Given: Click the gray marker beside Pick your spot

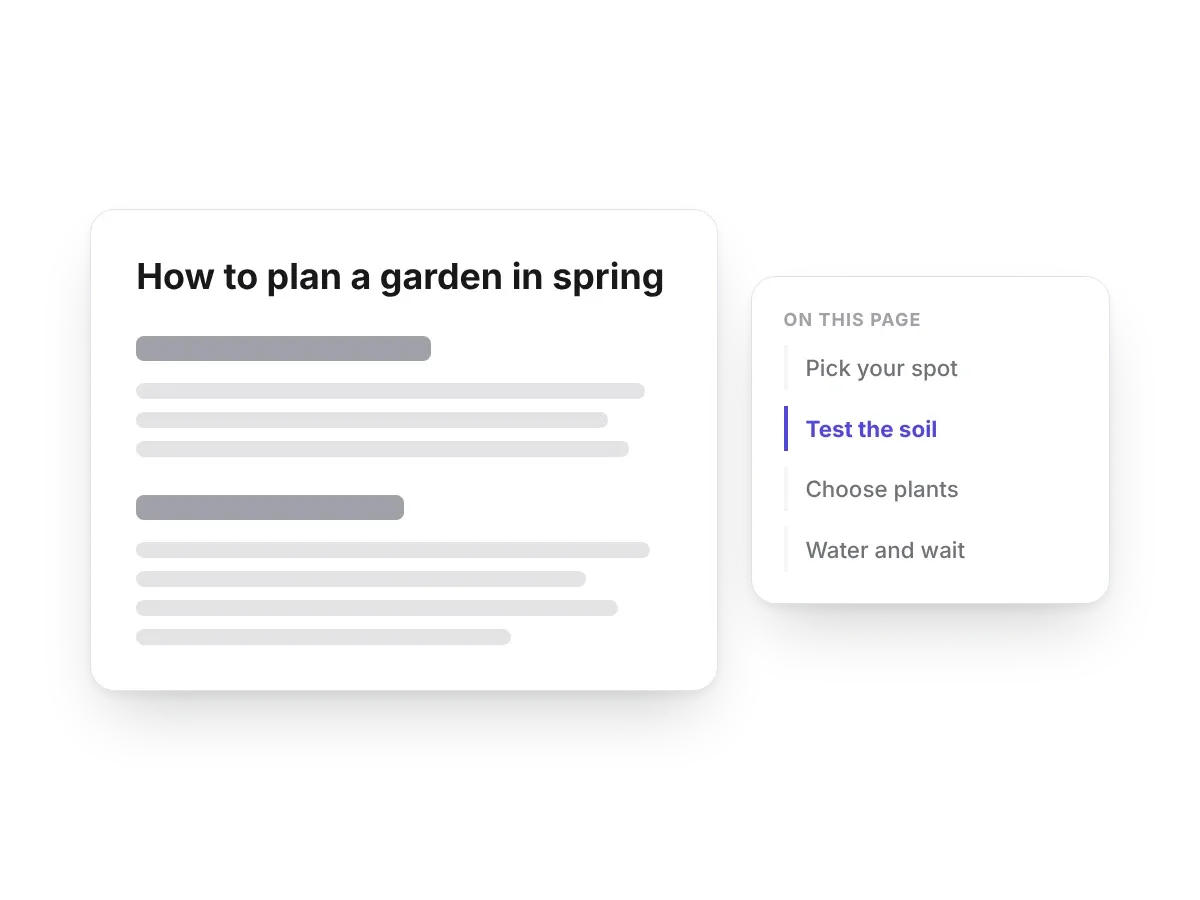Looking at the screenshot, I should coord(786,368).
